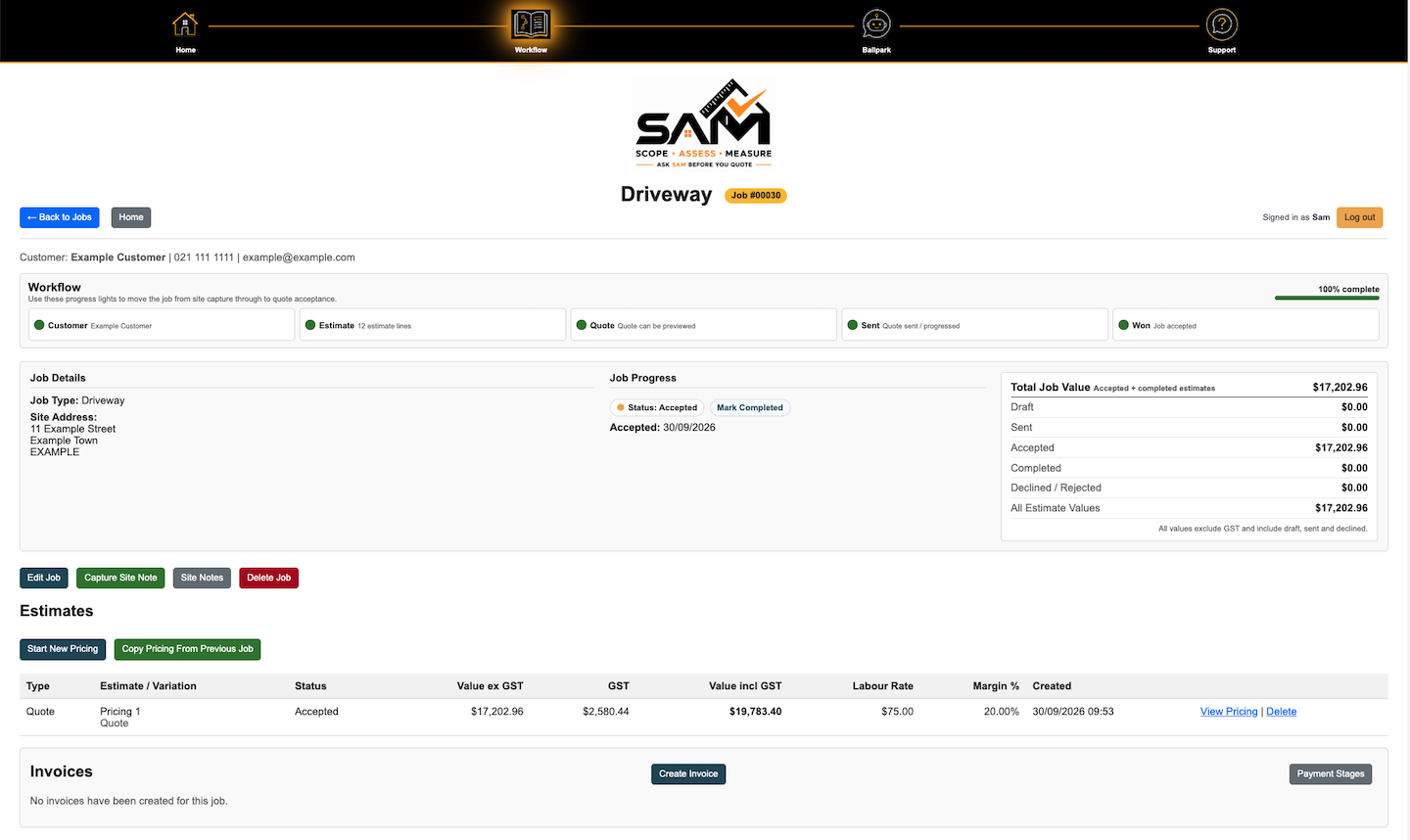Select the Sent quote progressed step

click(975, 325)
